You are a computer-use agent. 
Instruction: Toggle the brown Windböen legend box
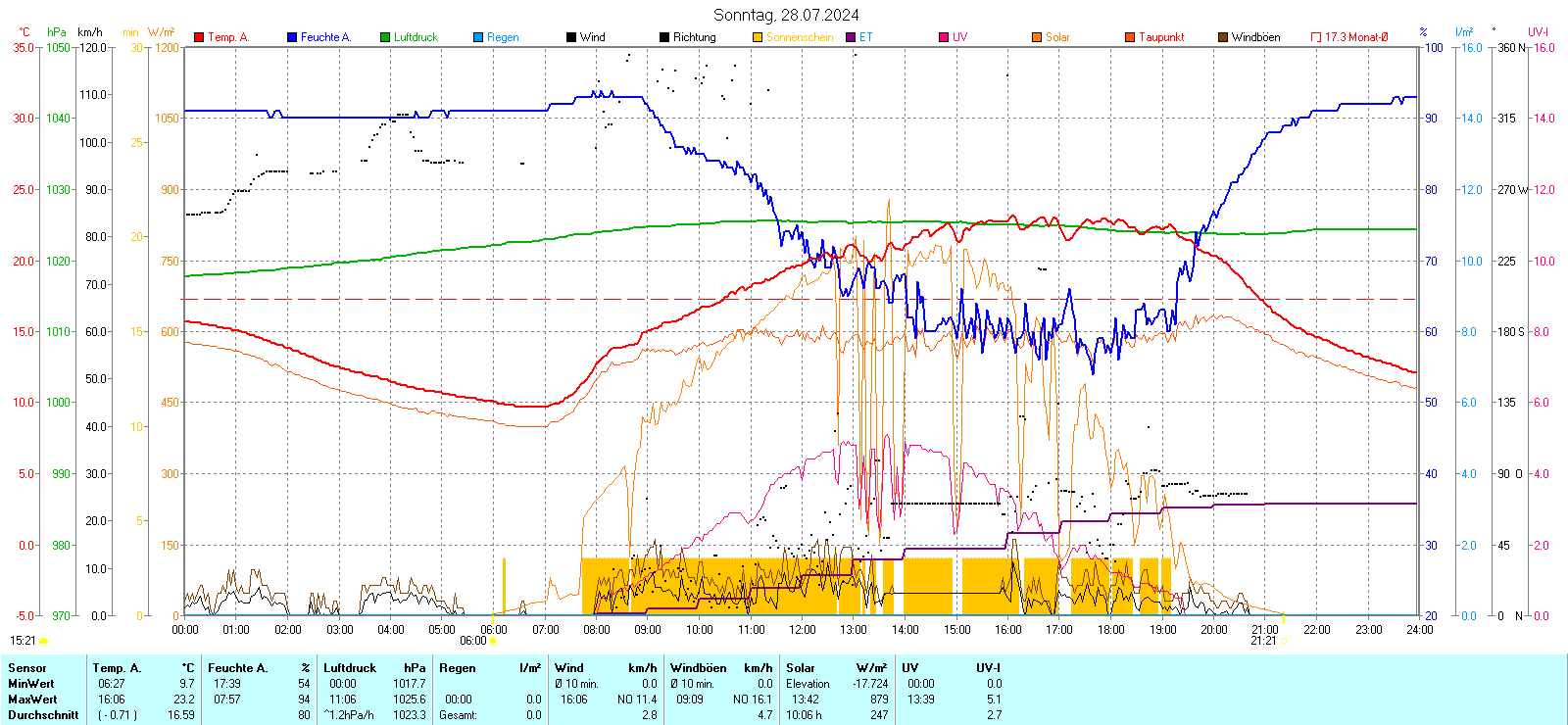[1223, 37]
